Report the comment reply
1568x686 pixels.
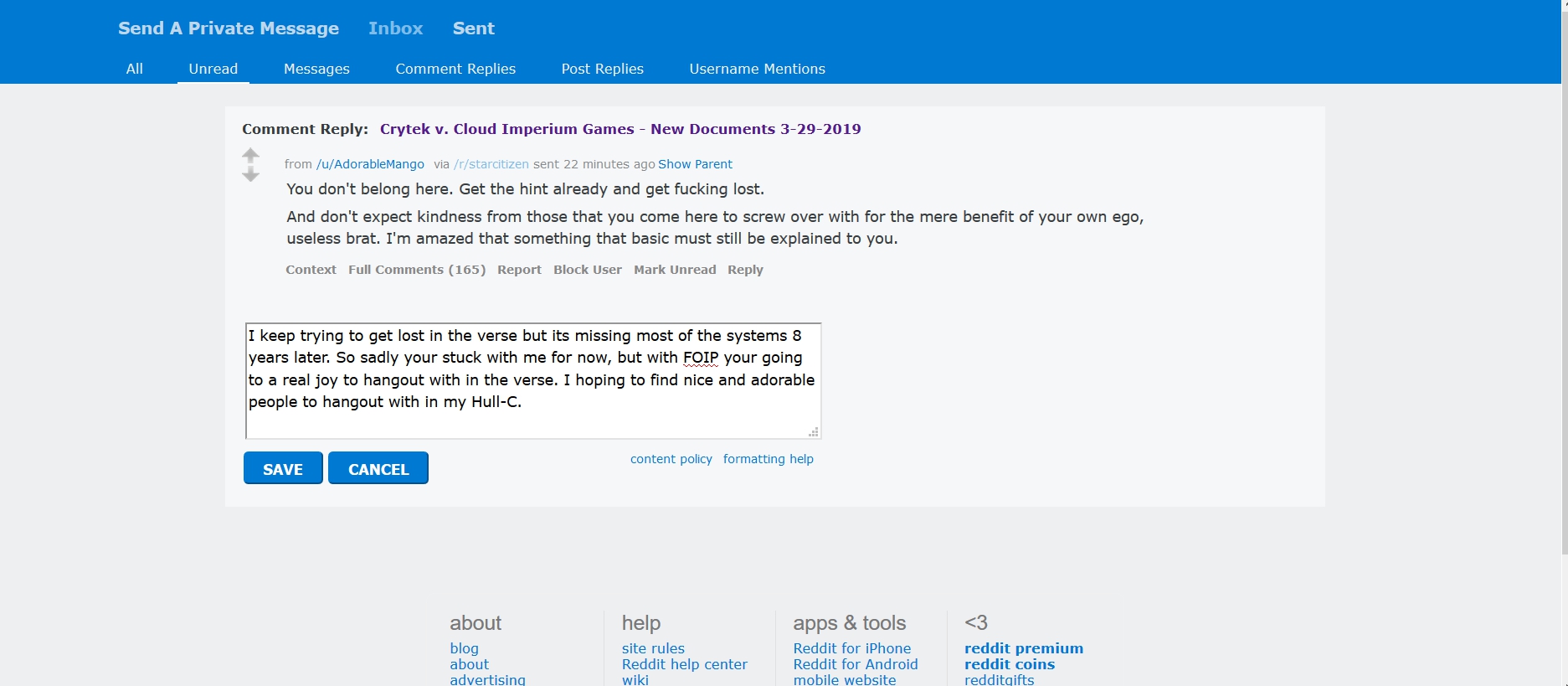point(519,270)
